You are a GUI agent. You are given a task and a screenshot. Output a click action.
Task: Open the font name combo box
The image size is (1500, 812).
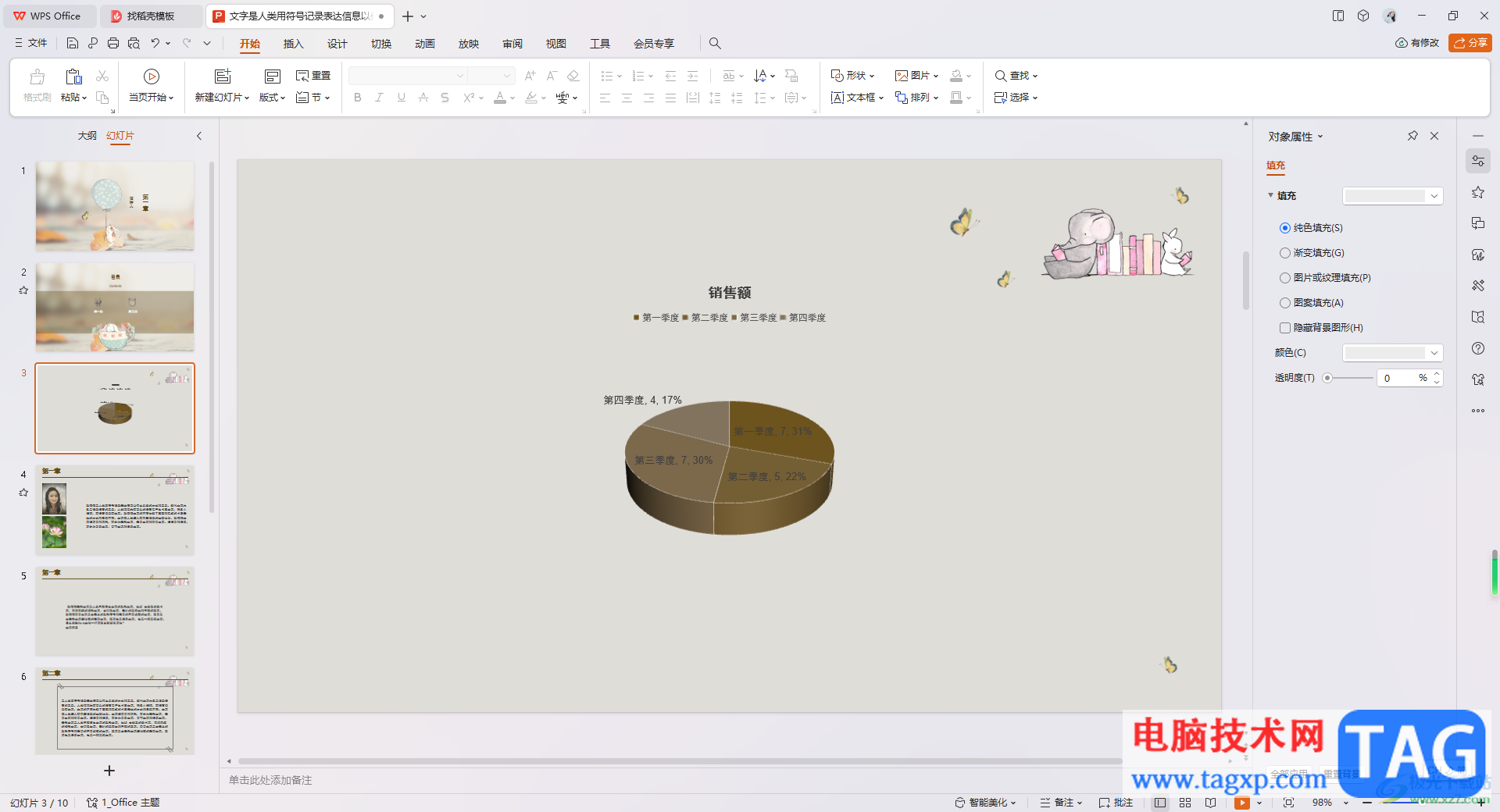click(x=407, y=76)
